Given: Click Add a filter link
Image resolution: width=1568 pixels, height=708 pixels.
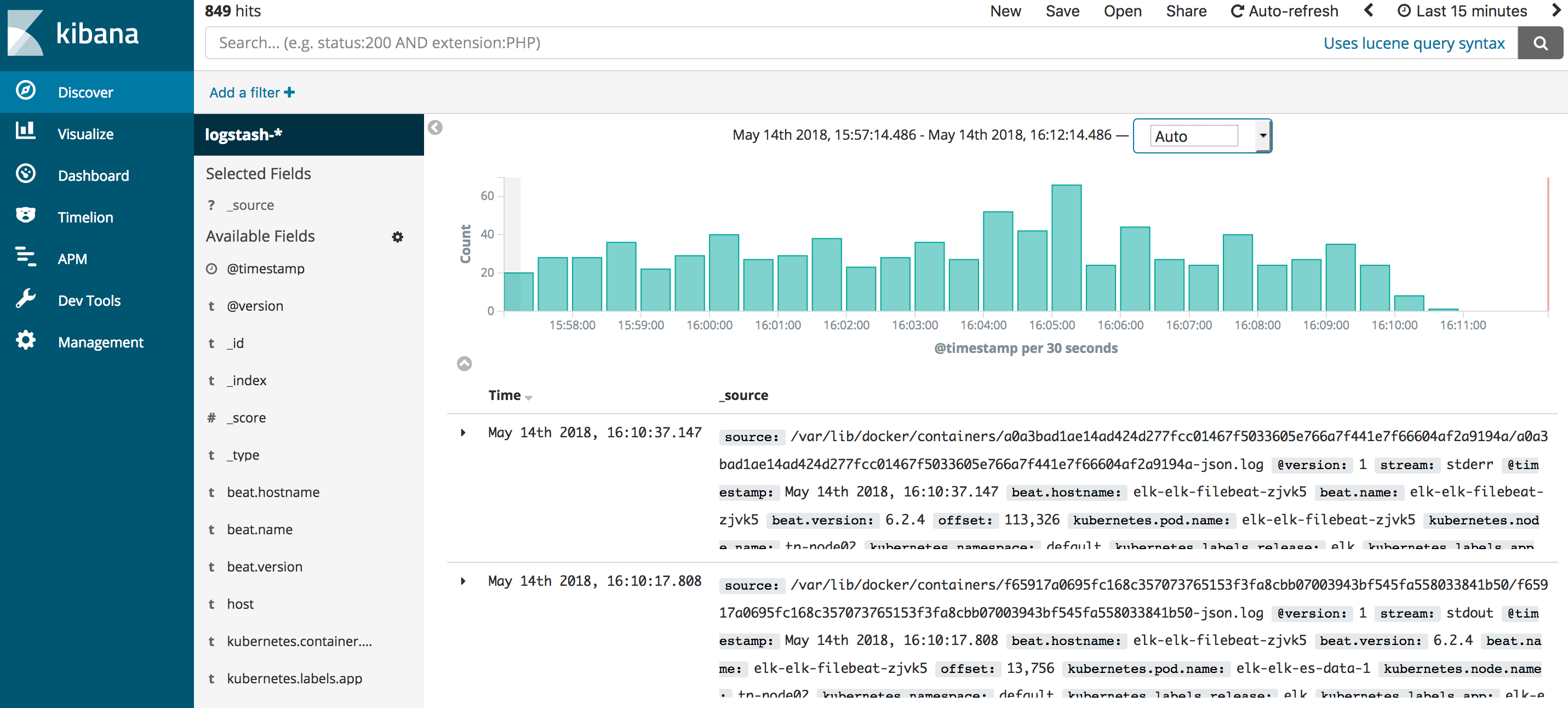Looking at the screenshot, I should click(252, 93).
